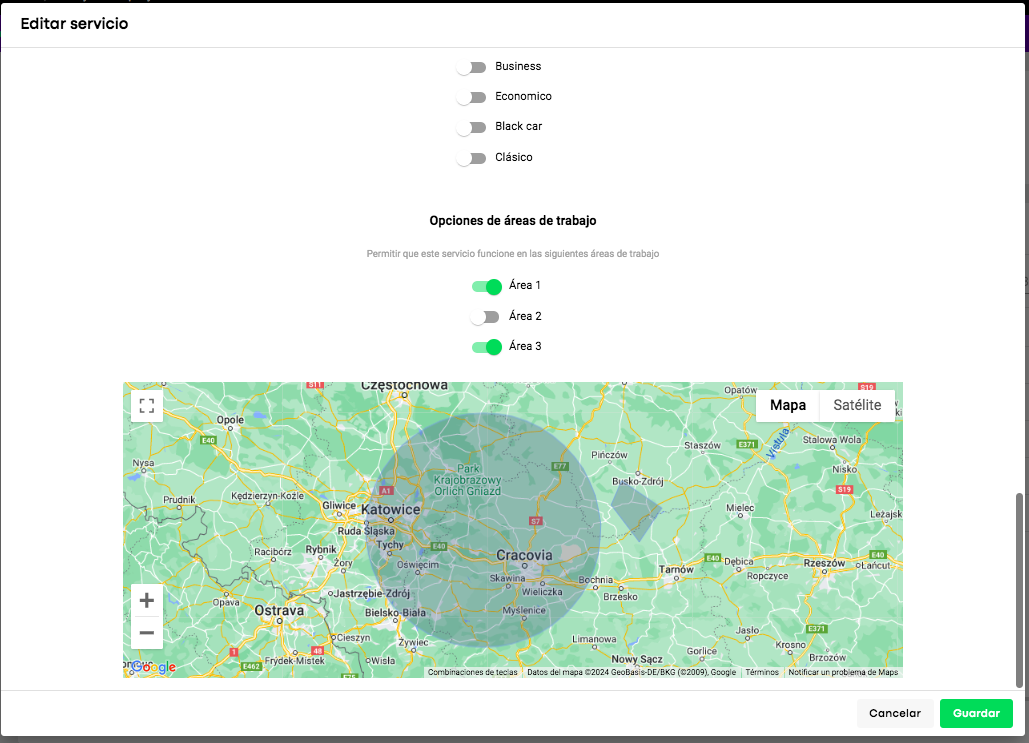Click the Rybnik label on map
This screenshot has height=743, width=1029.
tap(321, 549)
